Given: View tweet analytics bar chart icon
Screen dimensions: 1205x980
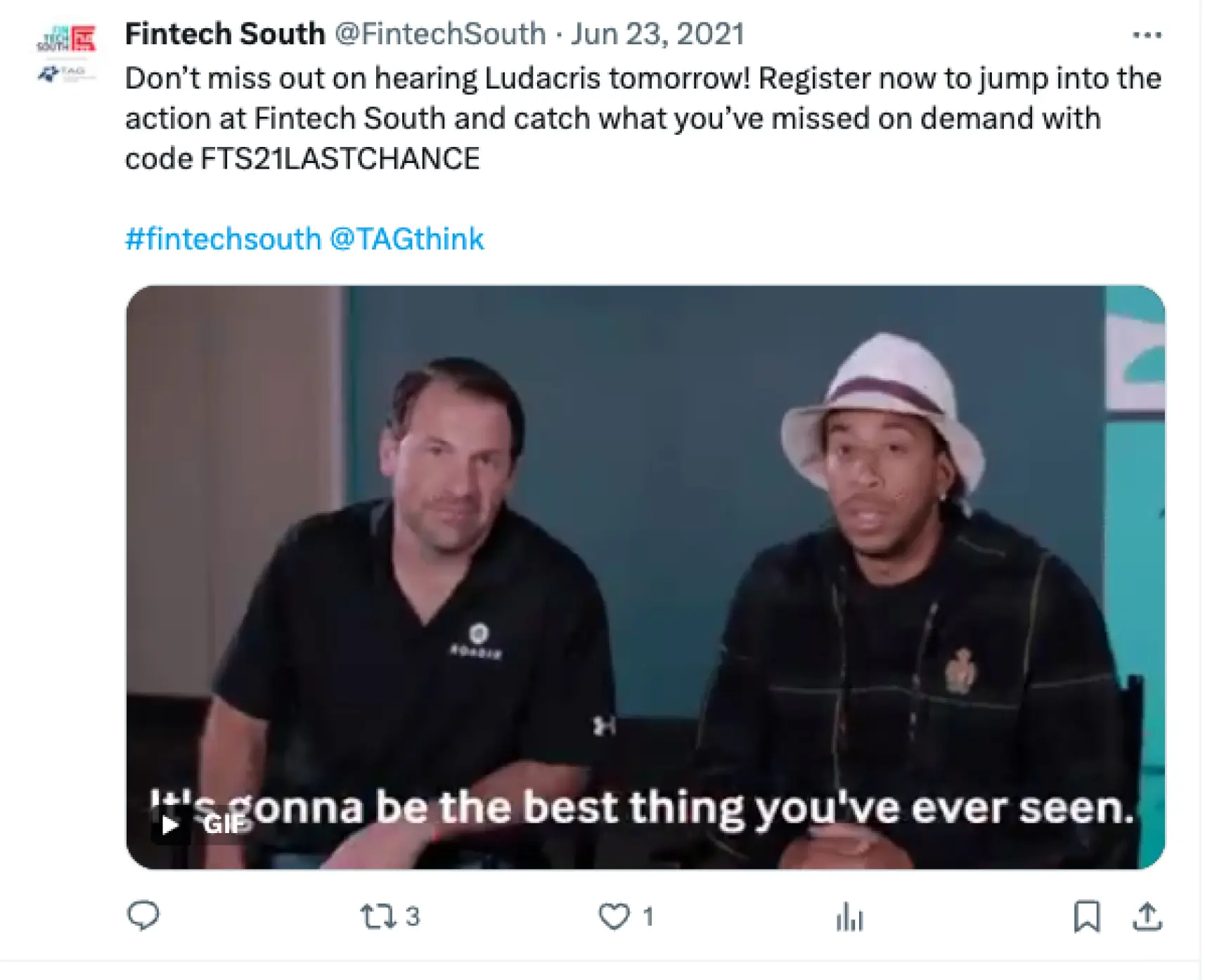Looking at the screenshot, I should tap(849, 917).
